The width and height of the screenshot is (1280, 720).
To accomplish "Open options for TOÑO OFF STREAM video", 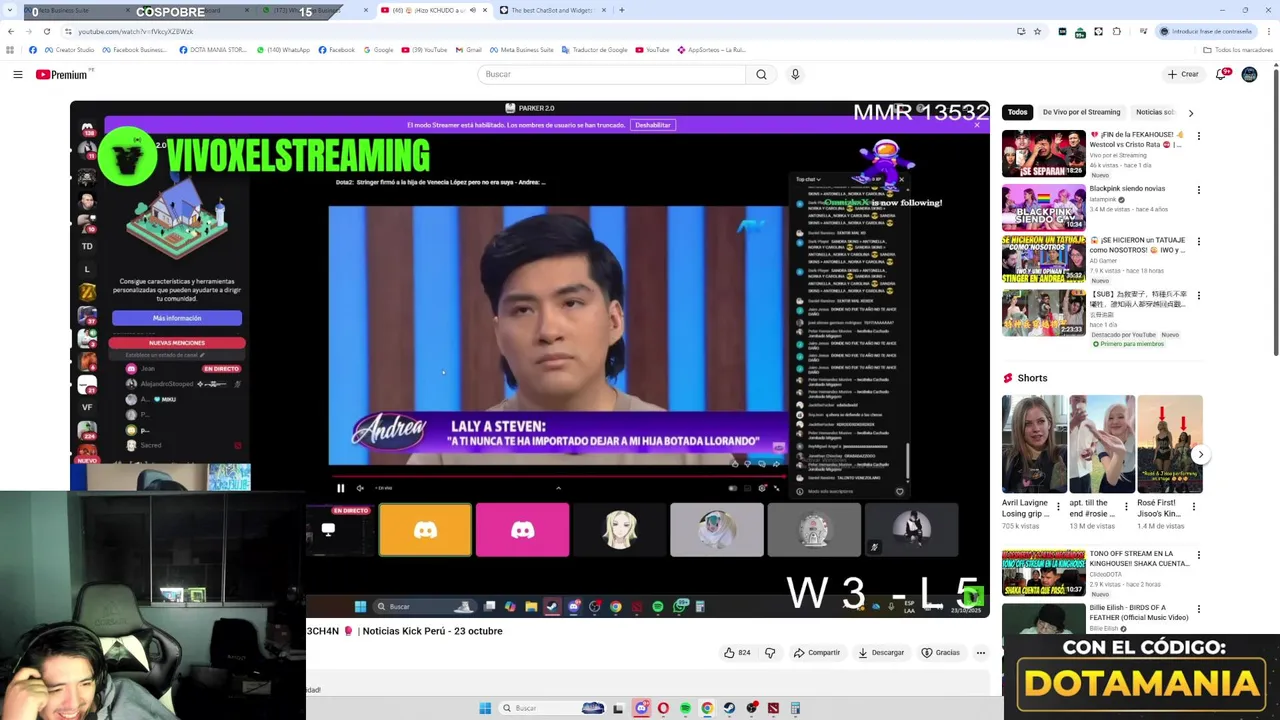I will (x=1199, y=555).
